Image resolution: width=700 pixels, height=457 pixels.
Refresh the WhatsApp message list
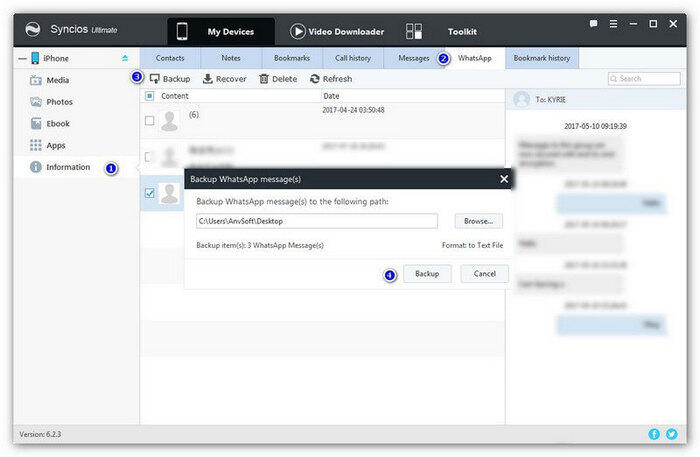(x=331, y=78)
